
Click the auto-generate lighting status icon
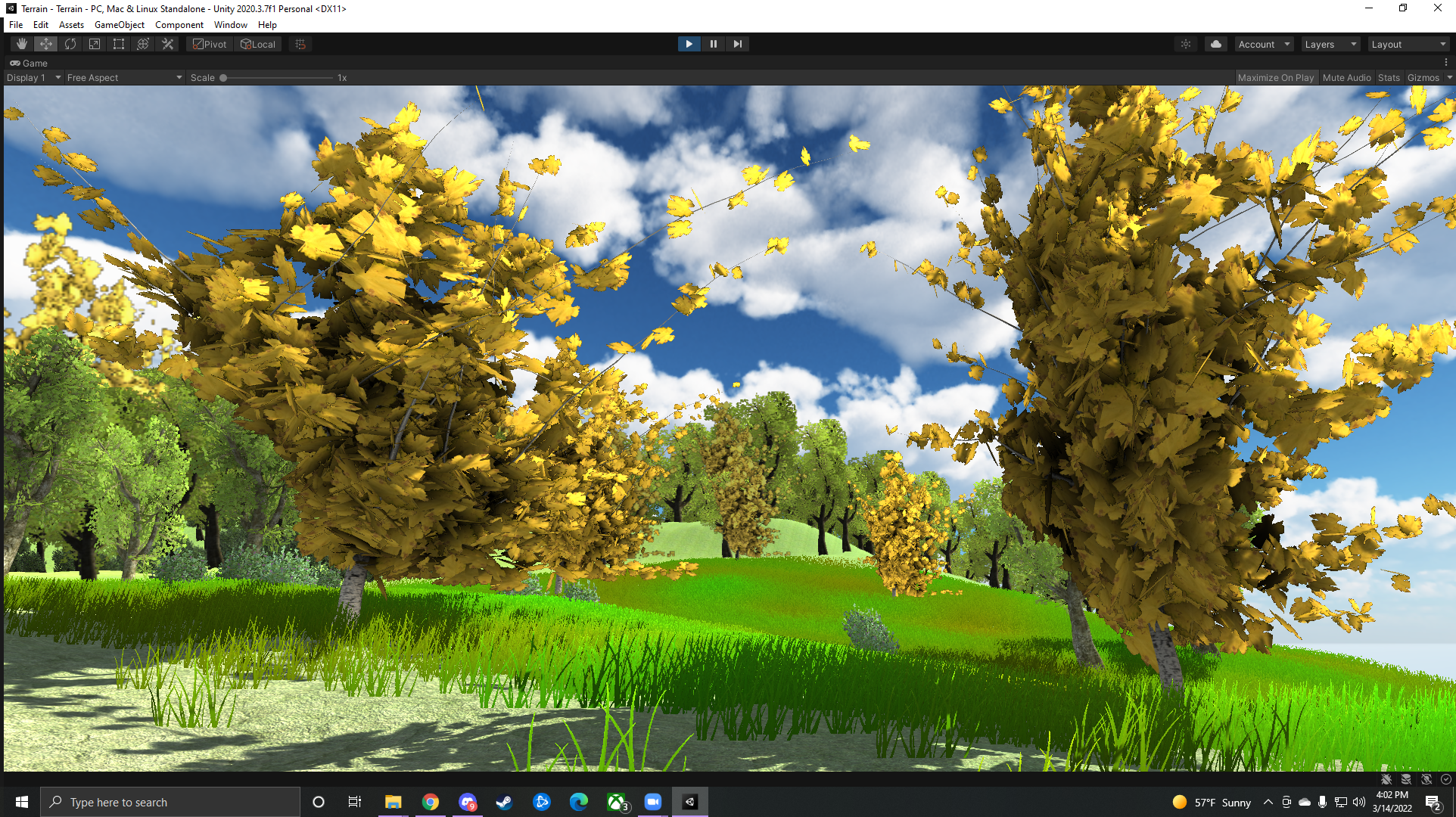(1426, 779)
